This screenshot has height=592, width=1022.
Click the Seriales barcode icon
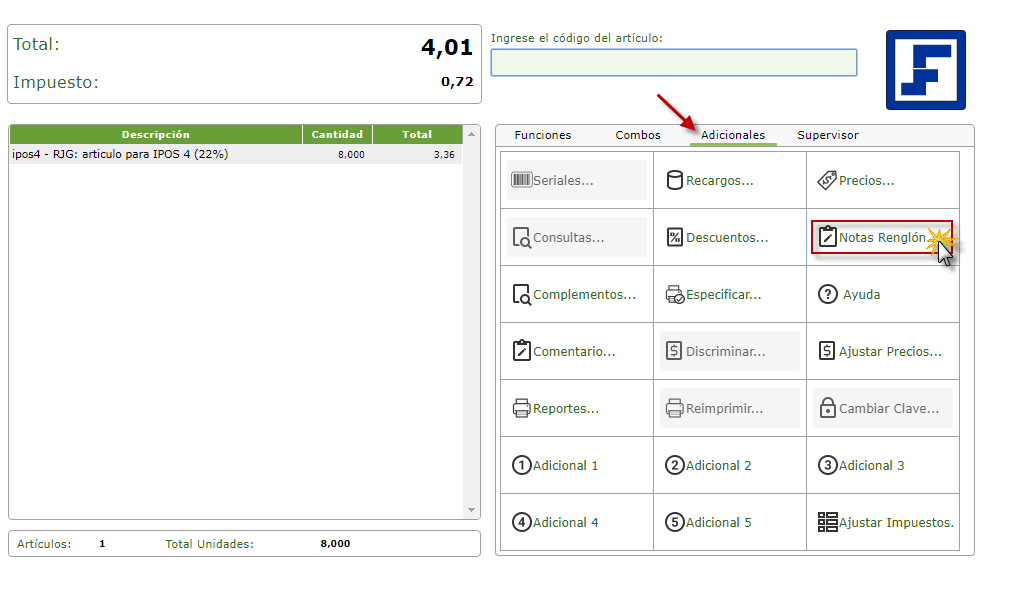521,180
